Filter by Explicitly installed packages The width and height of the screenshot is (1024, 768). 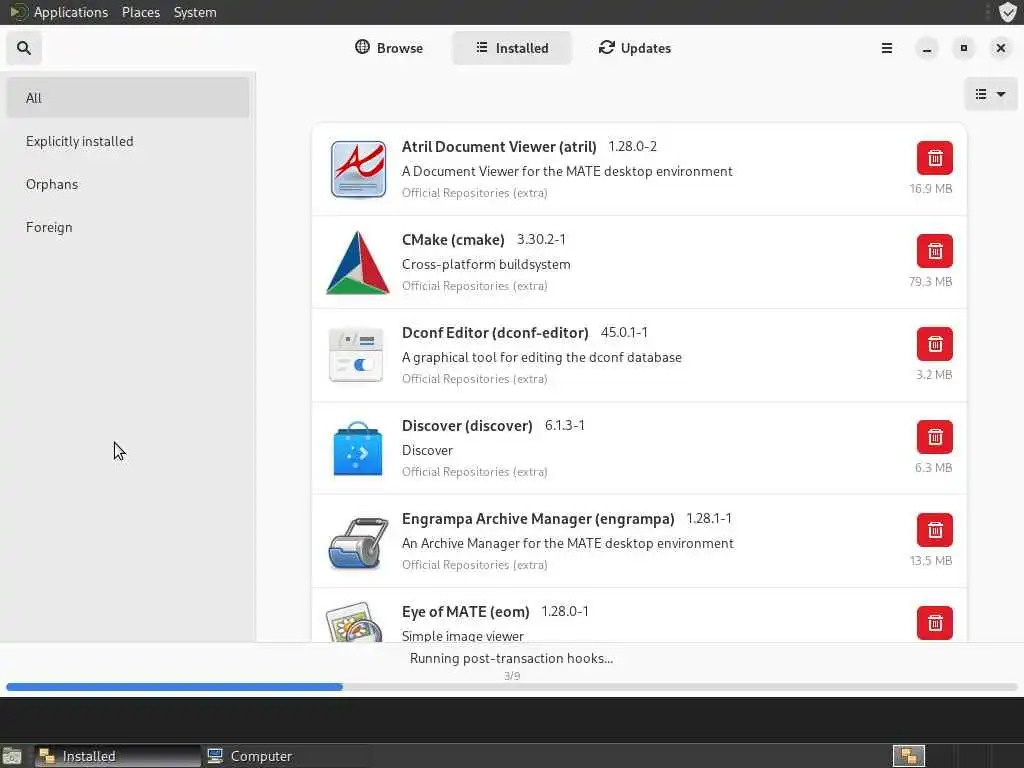point(128,141)
